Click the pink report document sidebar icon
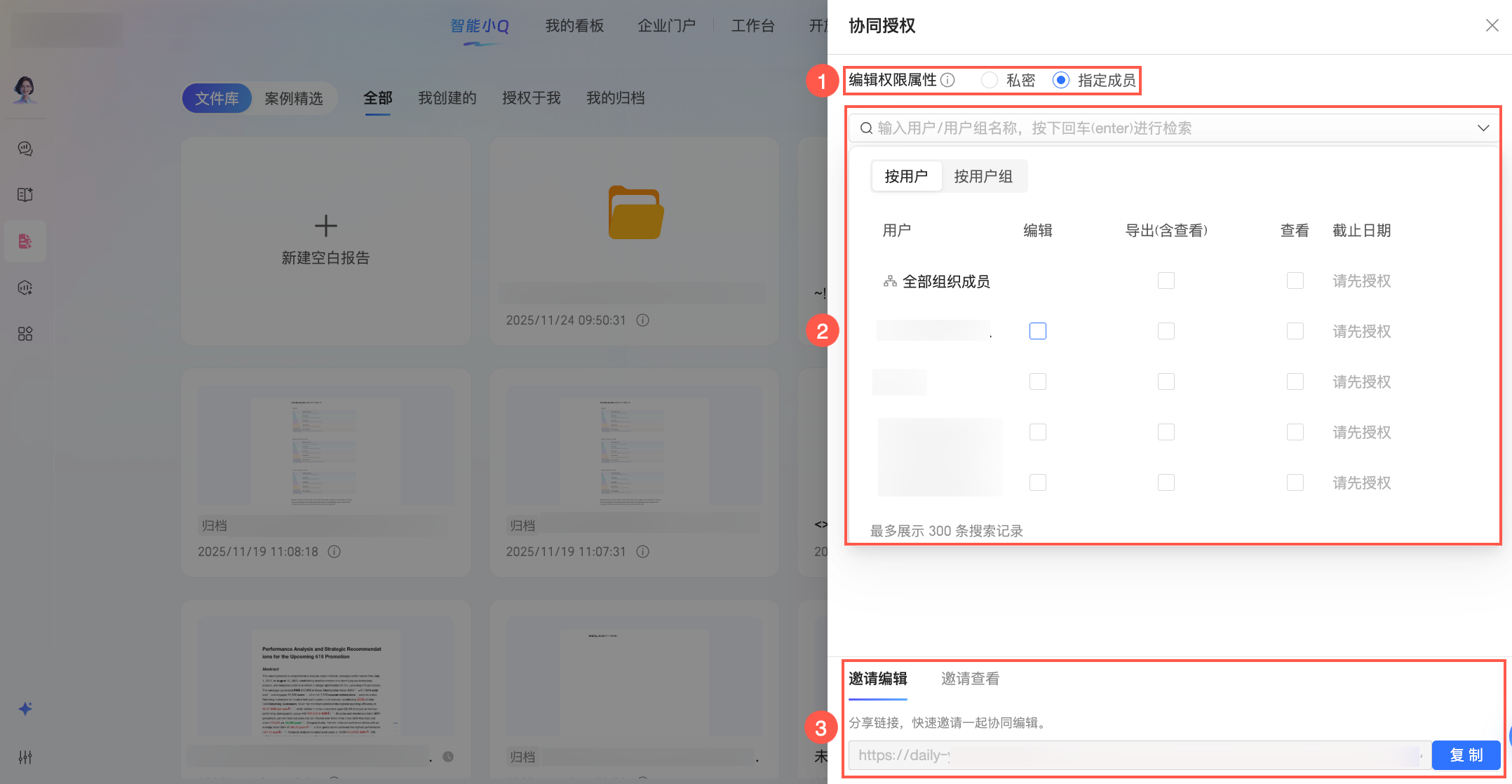Image resolution: width=1512 pixels, height=784 pixels. (x=25, y=241)
